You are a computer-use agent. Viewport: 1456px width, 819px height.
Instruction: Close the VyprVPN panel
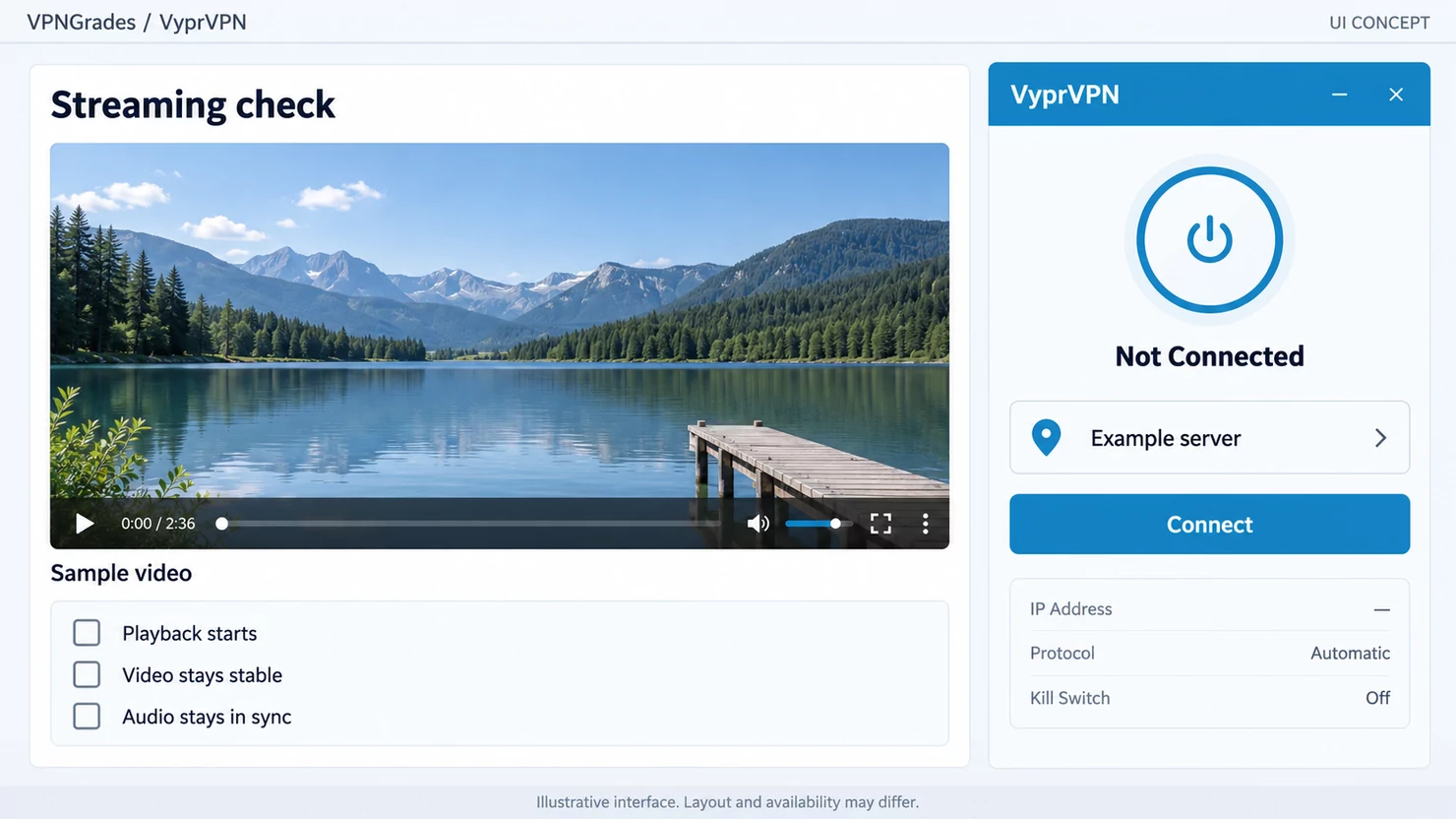pyautogui.click(x=1396, y=94)
